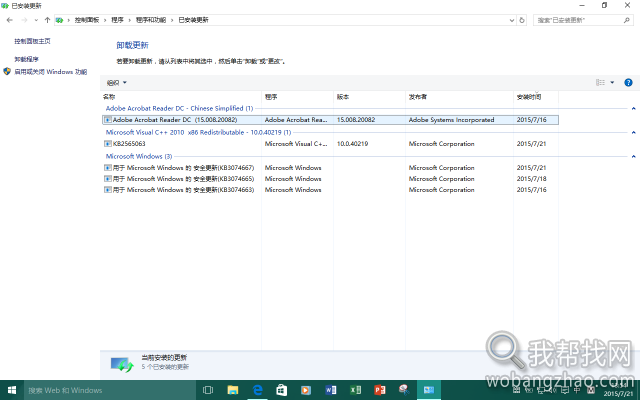Open the 组织 dropdown menu
This screenshot has width=640, height=400.
pos(117,83)
